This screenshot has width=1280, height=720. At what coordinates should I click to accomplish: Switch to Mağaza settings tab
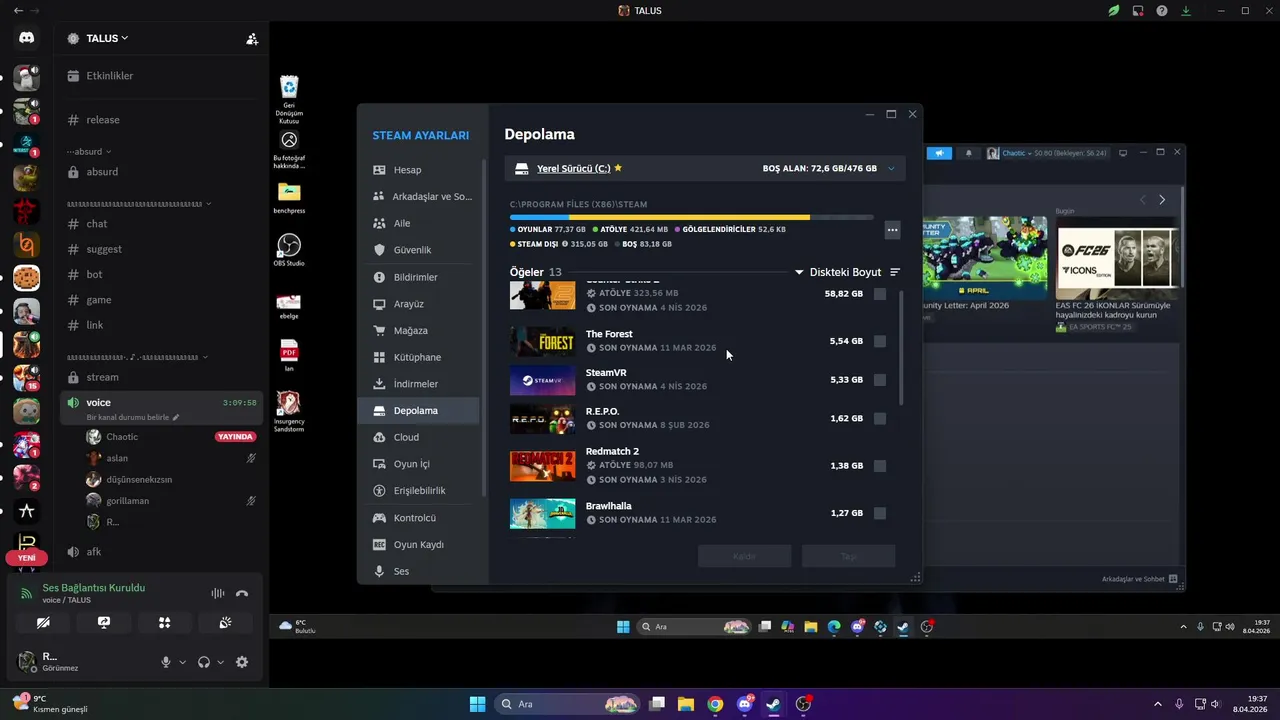coord(420,330)
